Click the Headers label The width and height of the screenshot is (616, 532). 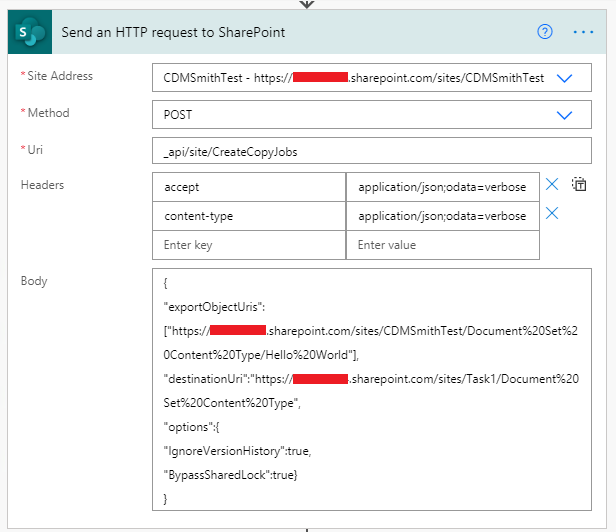(x=42, y=185)
